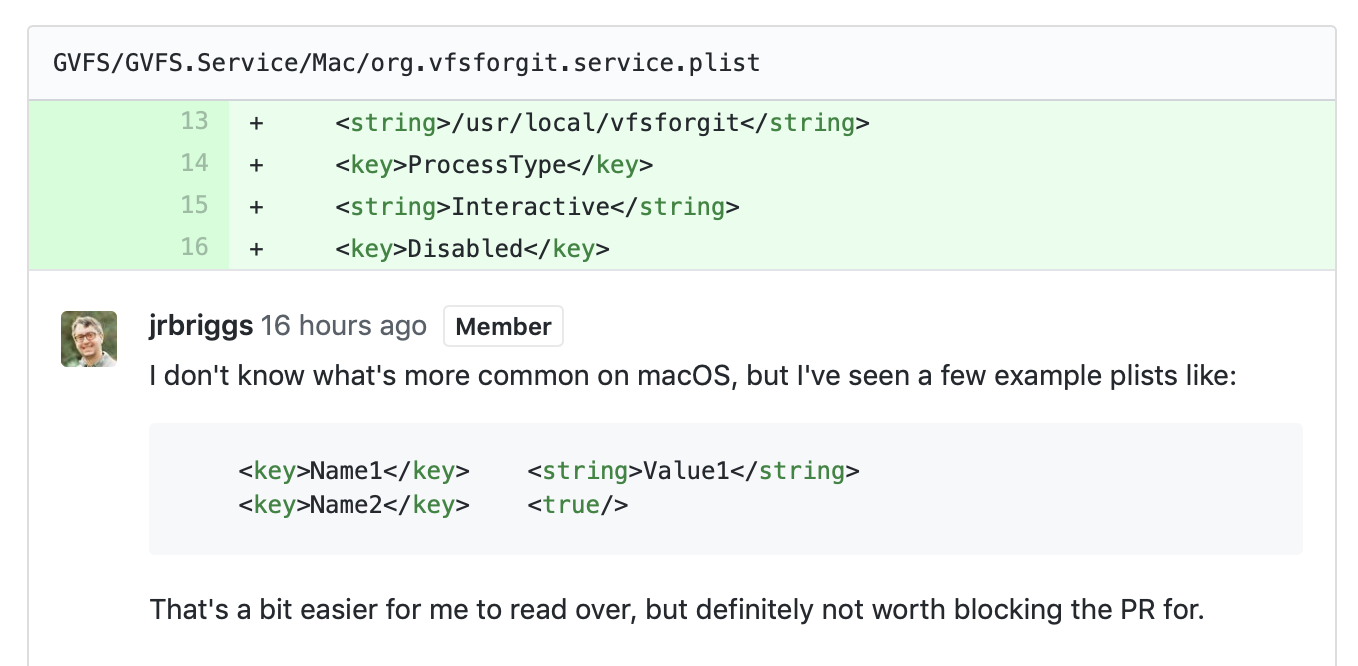Click the jrbriggs username link
Image resolution: width=1358 pixels, height=666 pixels.
pos(199,325)
